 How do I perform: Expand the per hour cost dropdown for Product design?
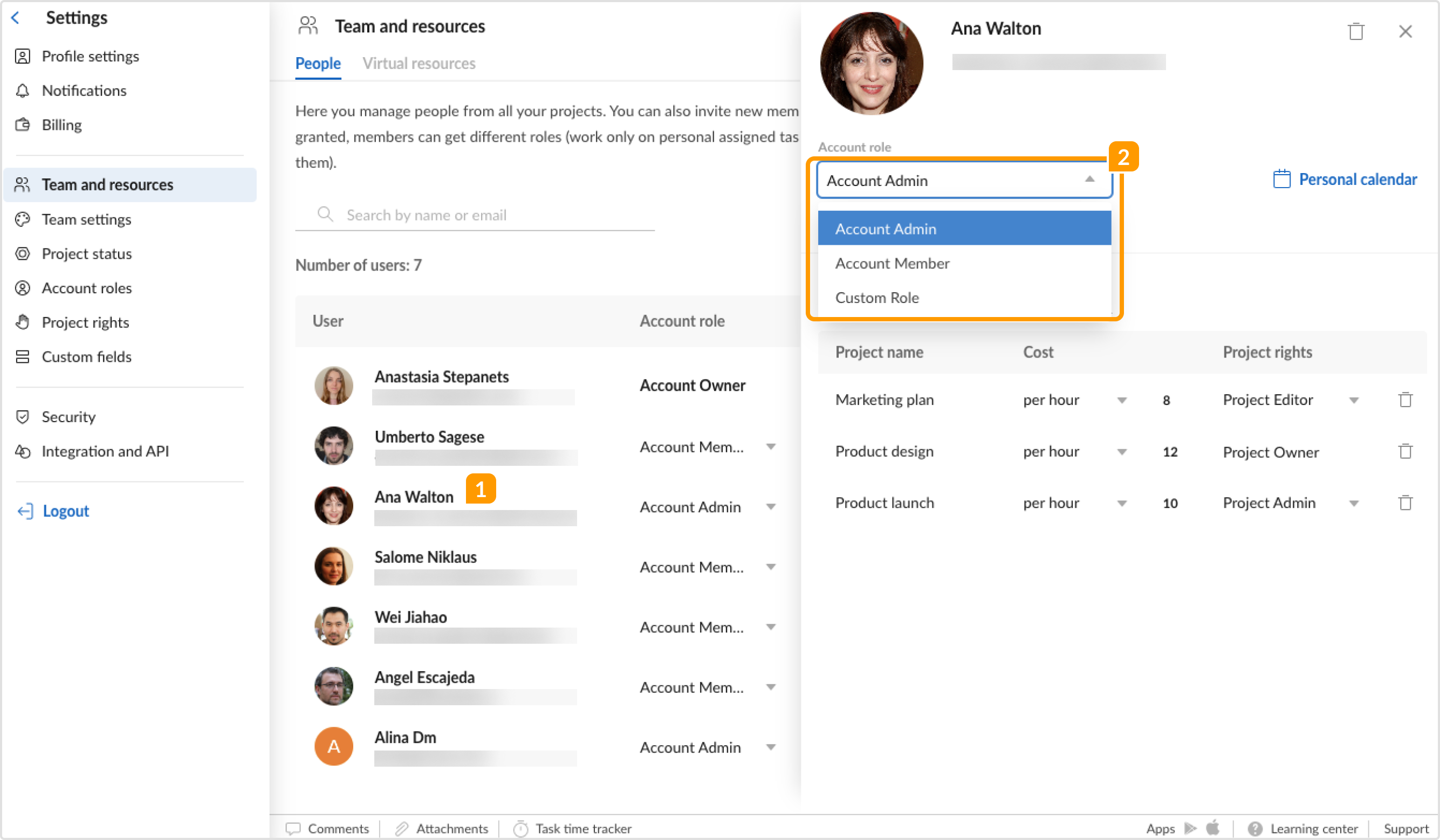1122,451
